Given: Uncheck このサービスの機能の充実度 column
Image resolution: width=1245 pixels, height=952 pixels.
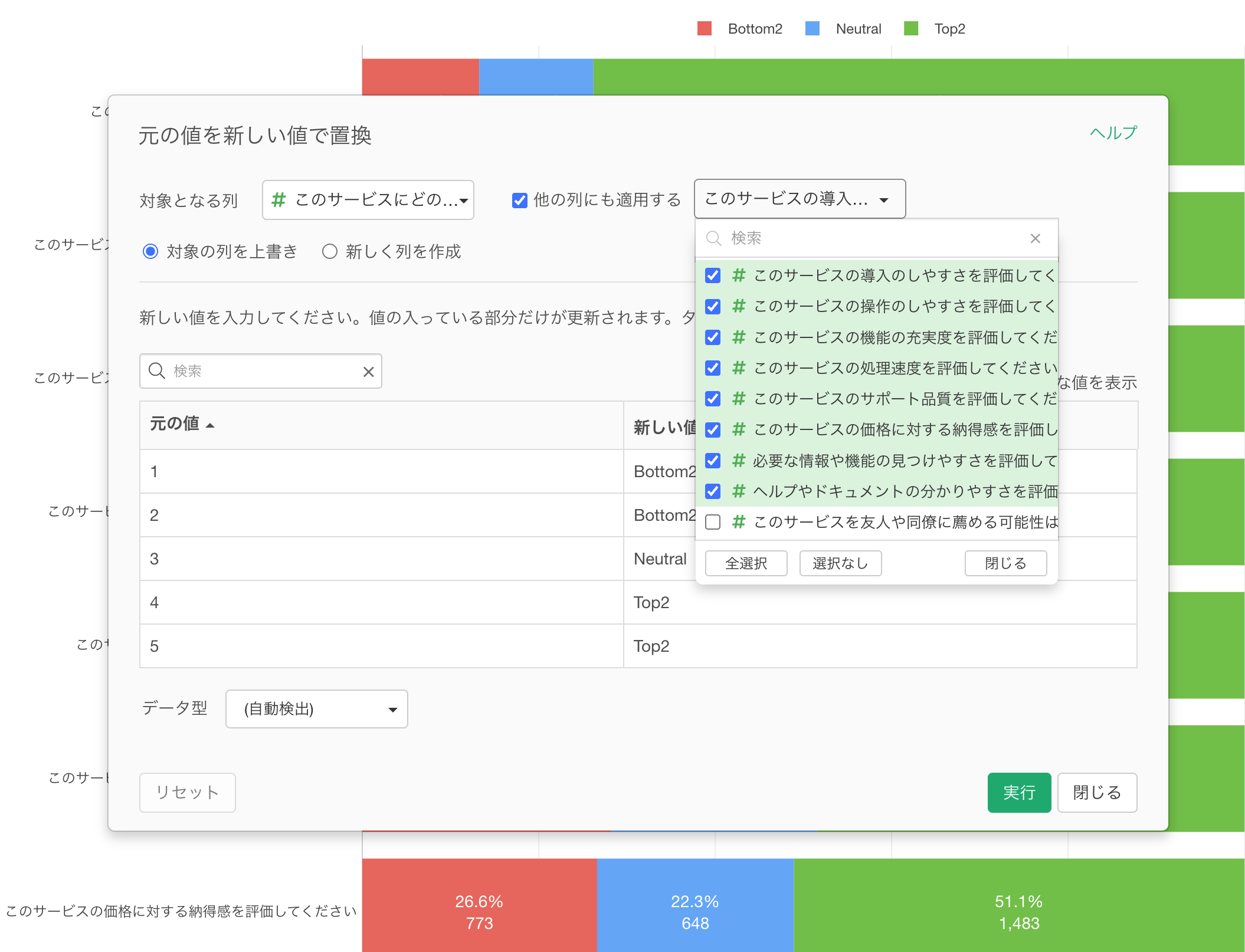Looking at the screenshot, I should click(713, 337).
